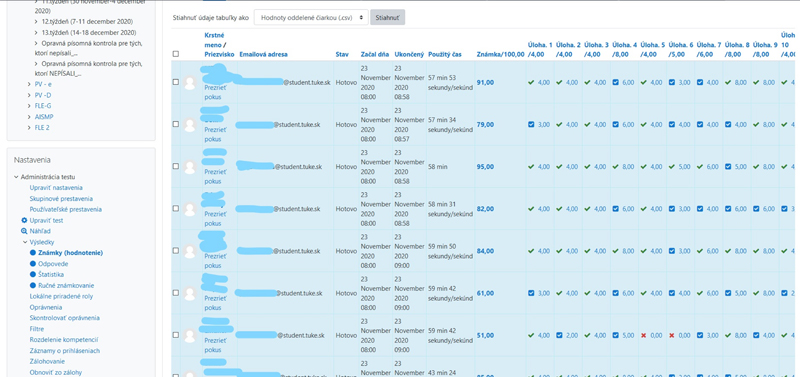Click Úloha 1 green checkmark in 91,00 row
This screenshot has height=377, width=800.
(531, 82)
